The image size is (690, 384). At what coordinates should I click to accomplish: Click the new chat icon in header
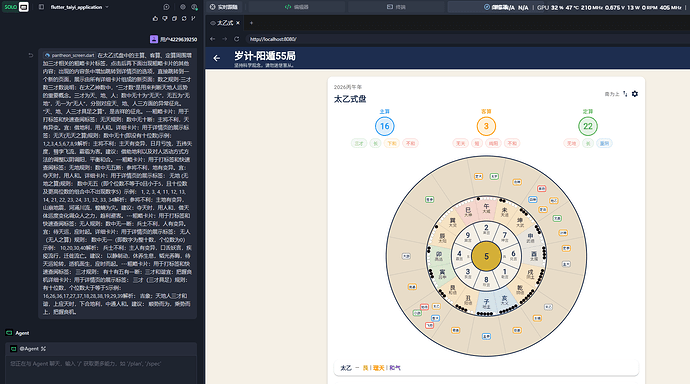[x=166, y=7]
